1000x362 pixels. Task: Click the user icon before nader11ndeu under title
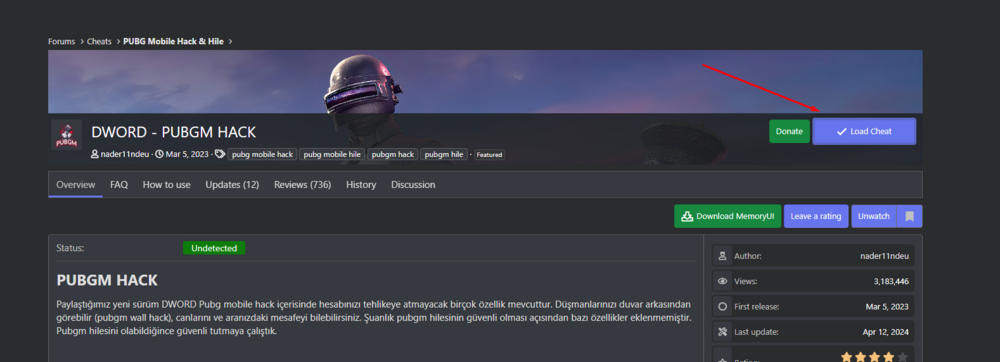click(x=95, y=154)
